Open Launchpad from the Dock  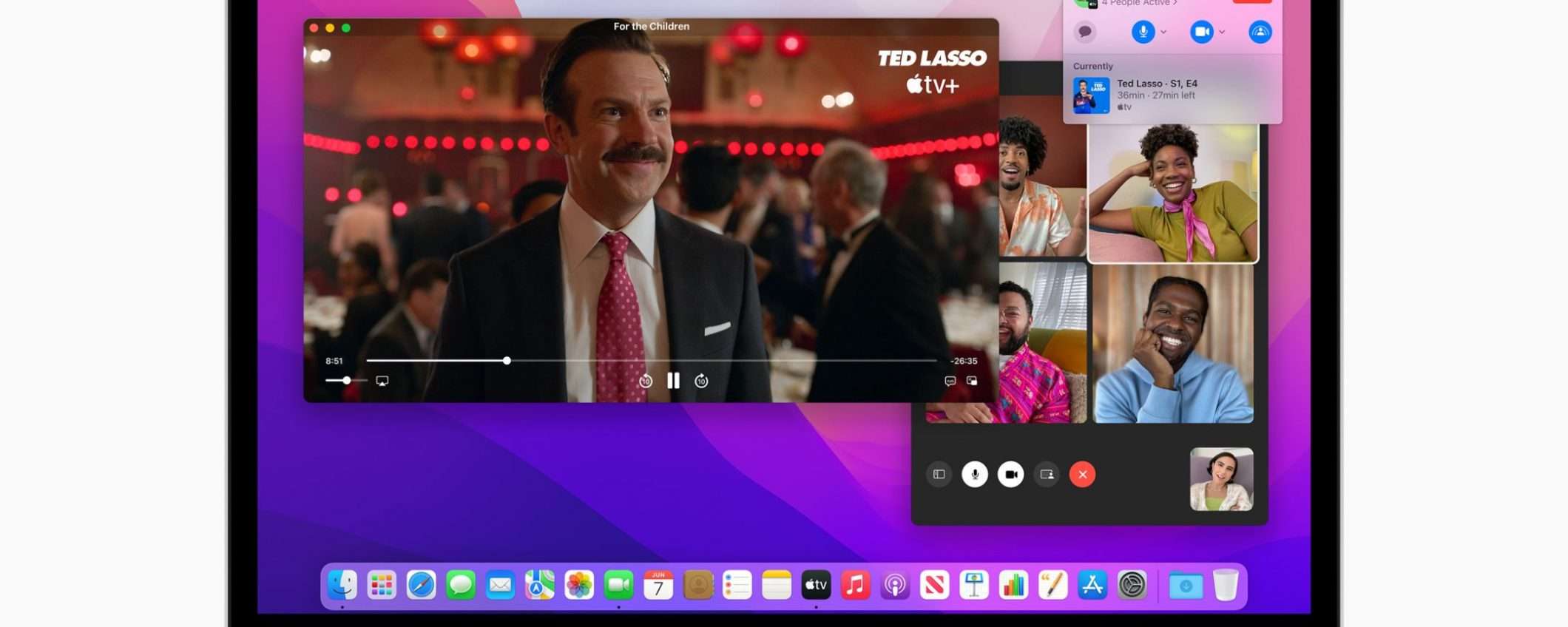(x=382, y=586)
